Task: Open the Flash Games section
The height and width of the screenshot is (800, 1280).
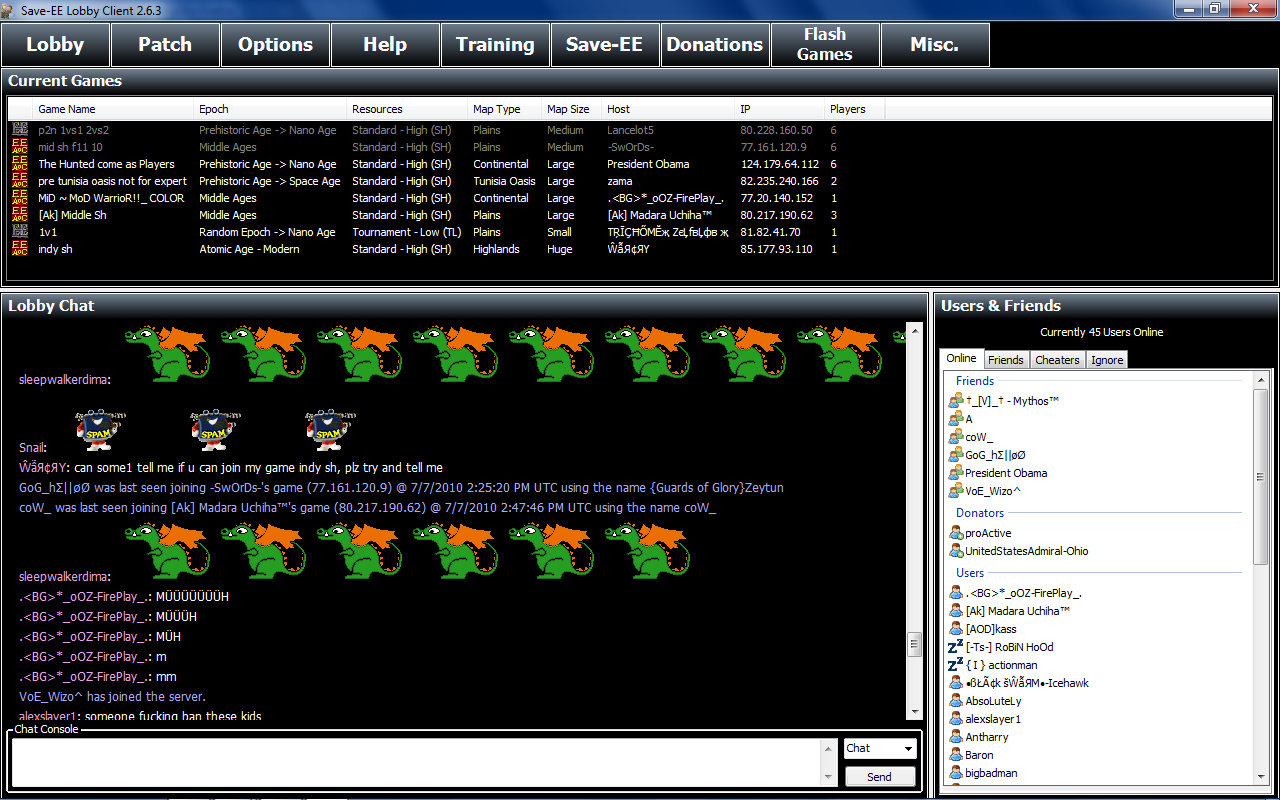Action: click(825, 45)
